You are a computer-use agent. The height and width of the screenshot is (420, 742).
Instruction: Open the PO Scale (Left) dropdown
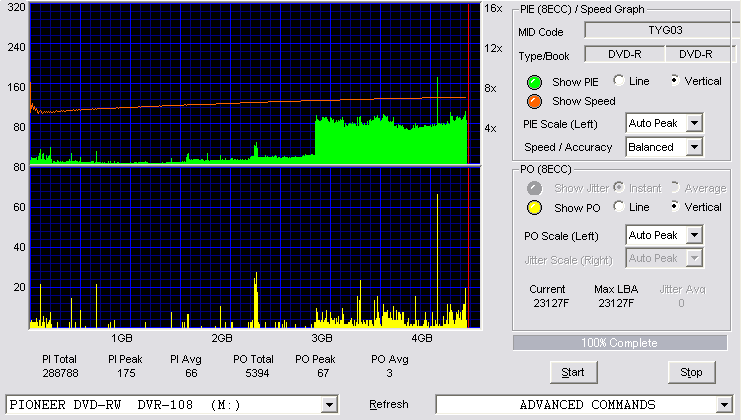pos(694,235)
